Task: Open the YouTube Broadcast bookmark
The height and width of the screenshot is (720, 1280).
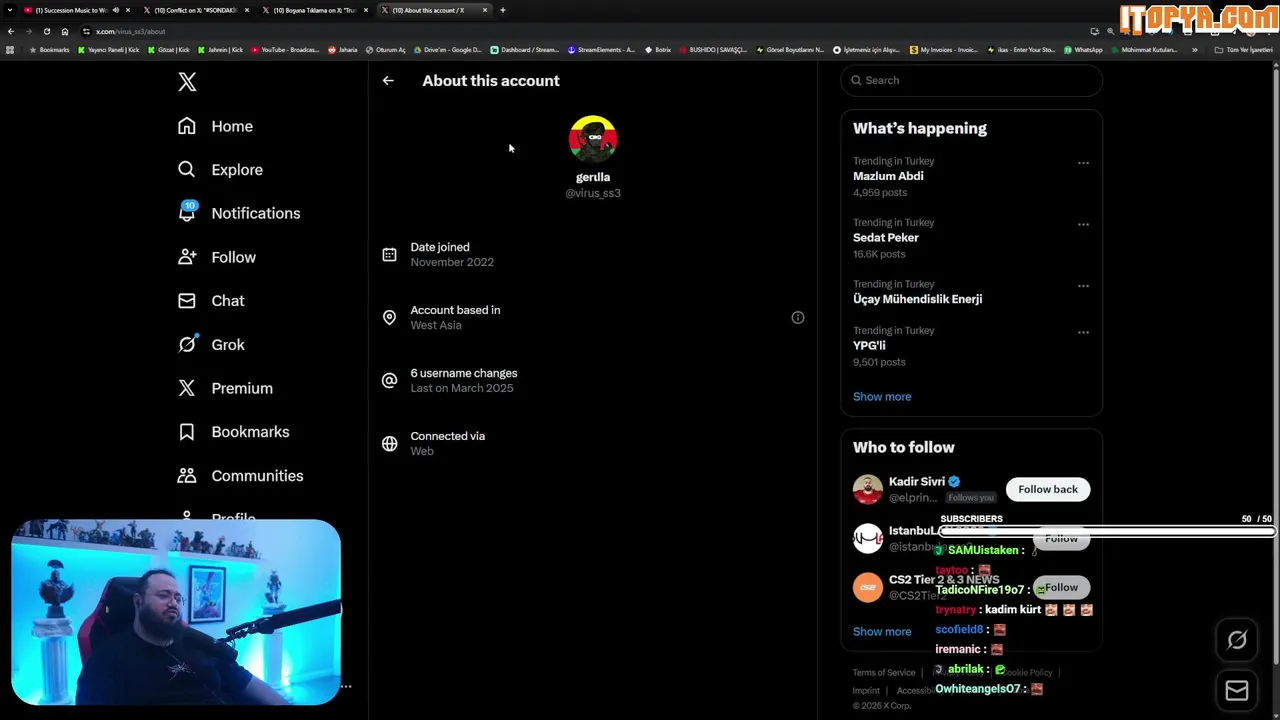Action: click(285, 50)
